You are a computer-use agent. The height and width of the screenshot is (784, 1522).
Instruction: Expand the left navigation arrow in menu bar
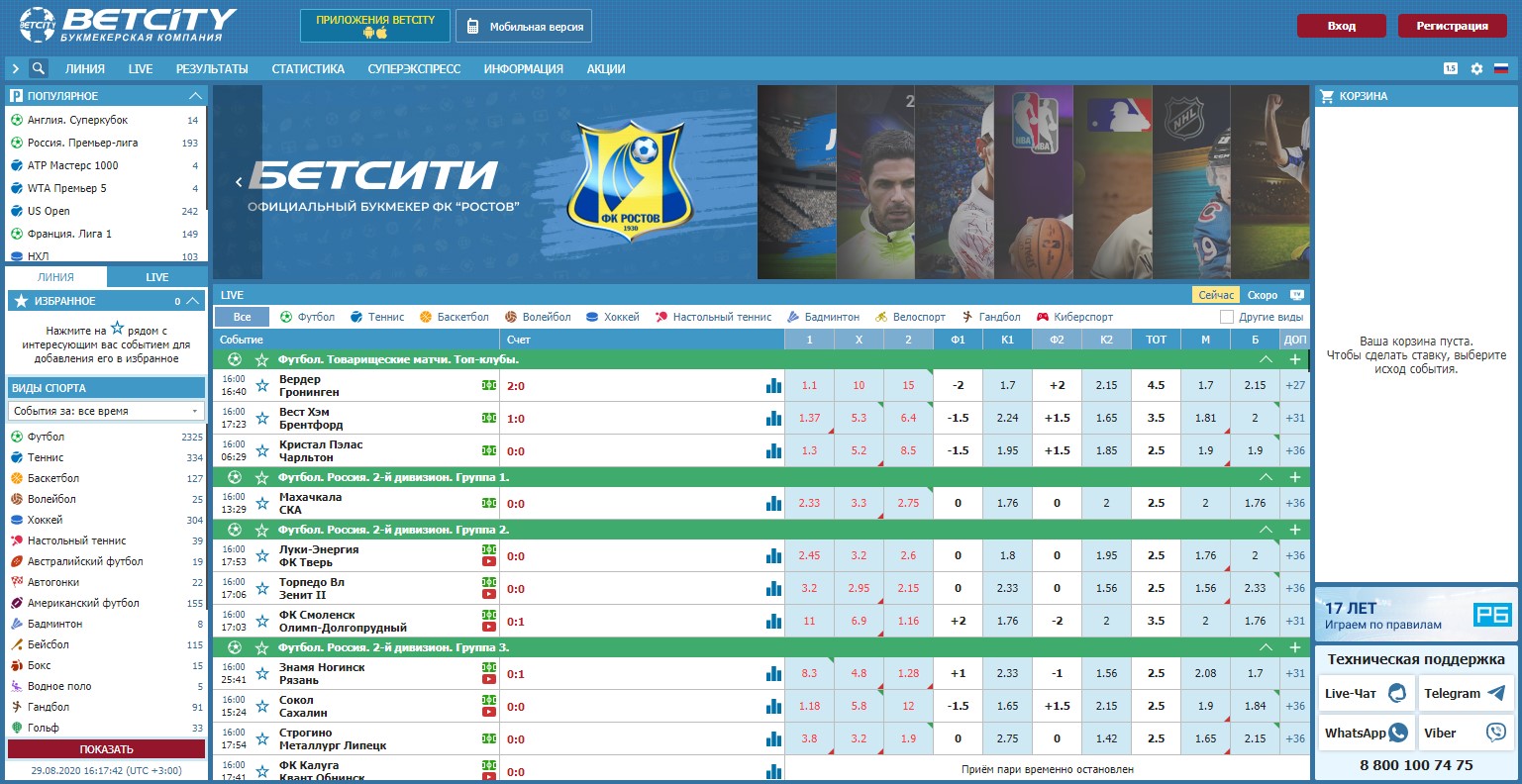tap(16, 68)
